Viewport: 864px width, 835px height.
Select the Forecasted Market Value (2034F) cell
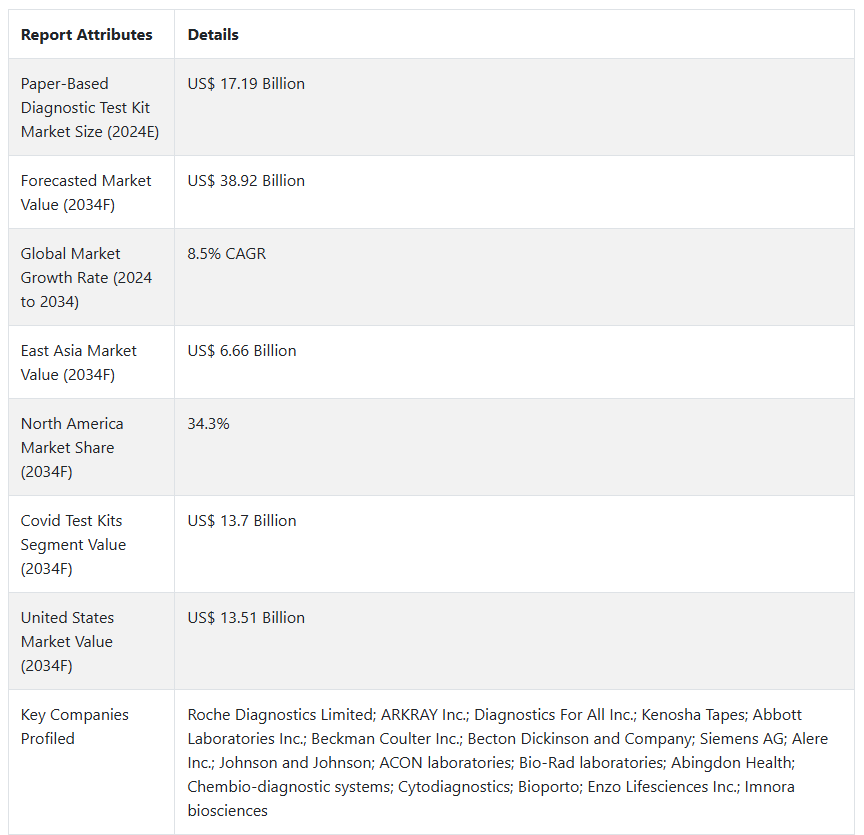point(86,193)
